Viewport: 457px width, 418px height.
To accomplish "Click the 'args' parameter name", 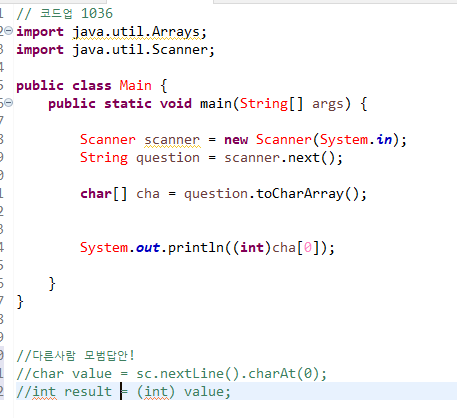I will pos(328,104).
